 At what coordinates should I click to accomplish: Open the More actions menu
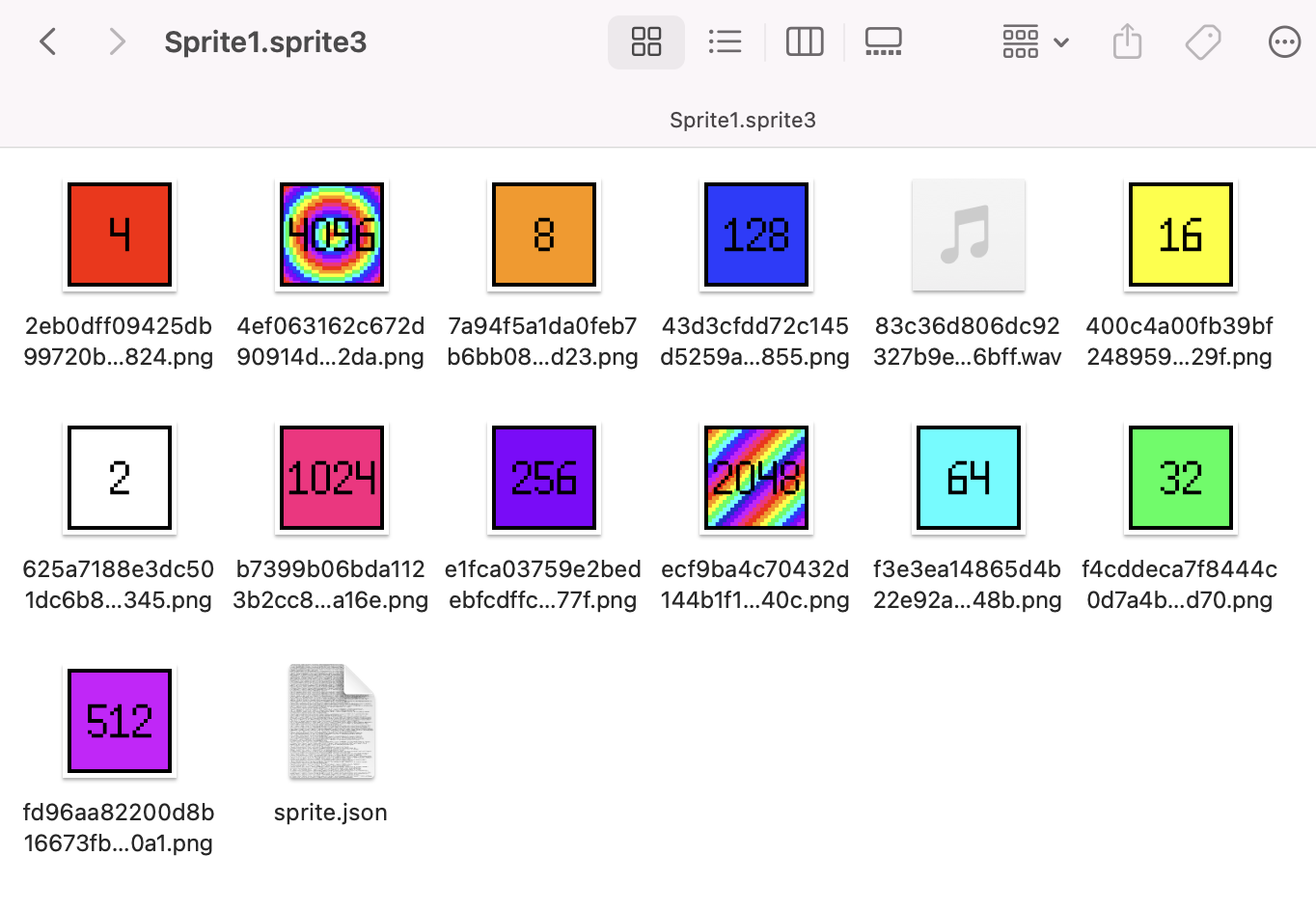(x=1284, y=41)
